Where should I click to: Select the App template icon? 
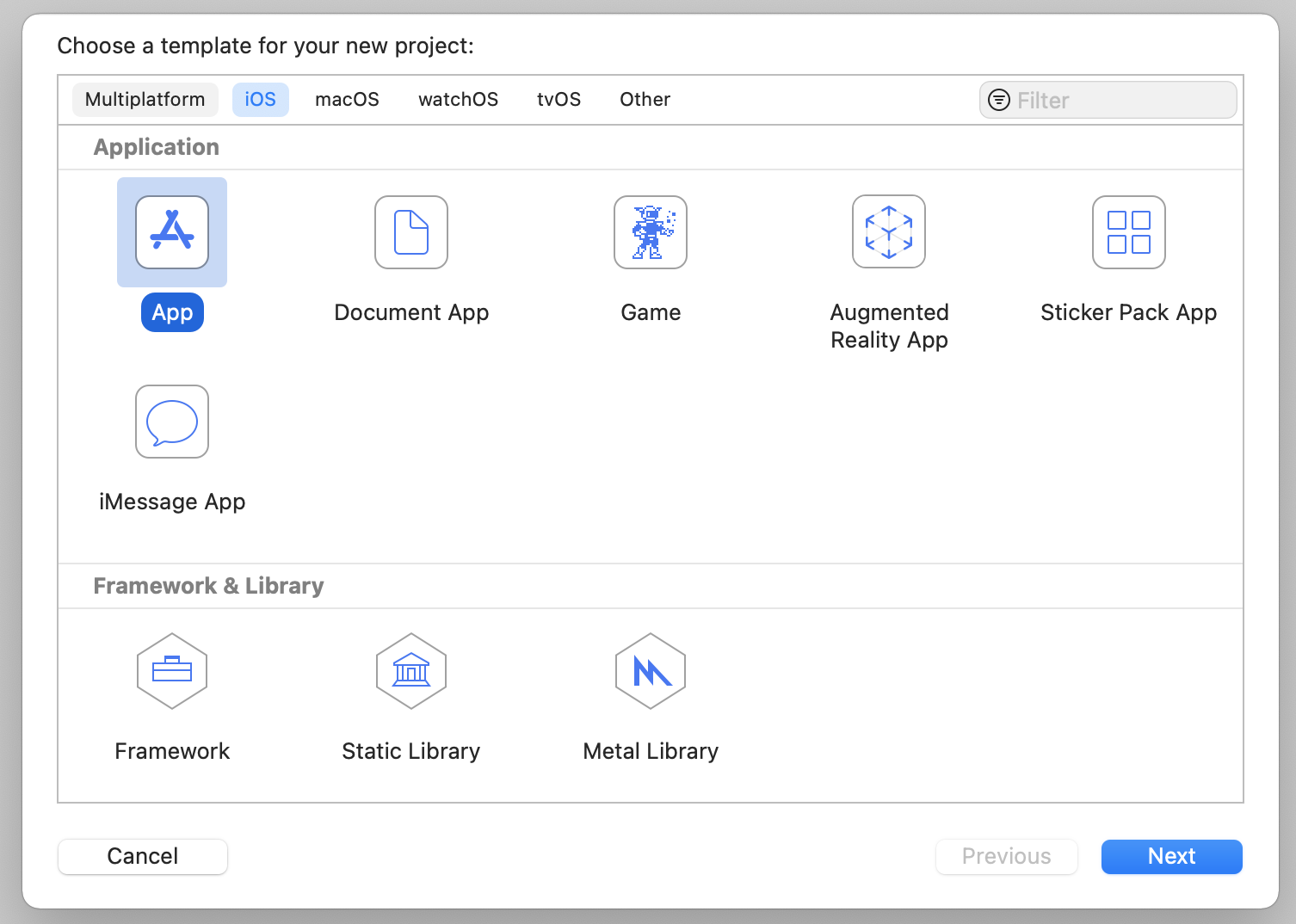172,232
